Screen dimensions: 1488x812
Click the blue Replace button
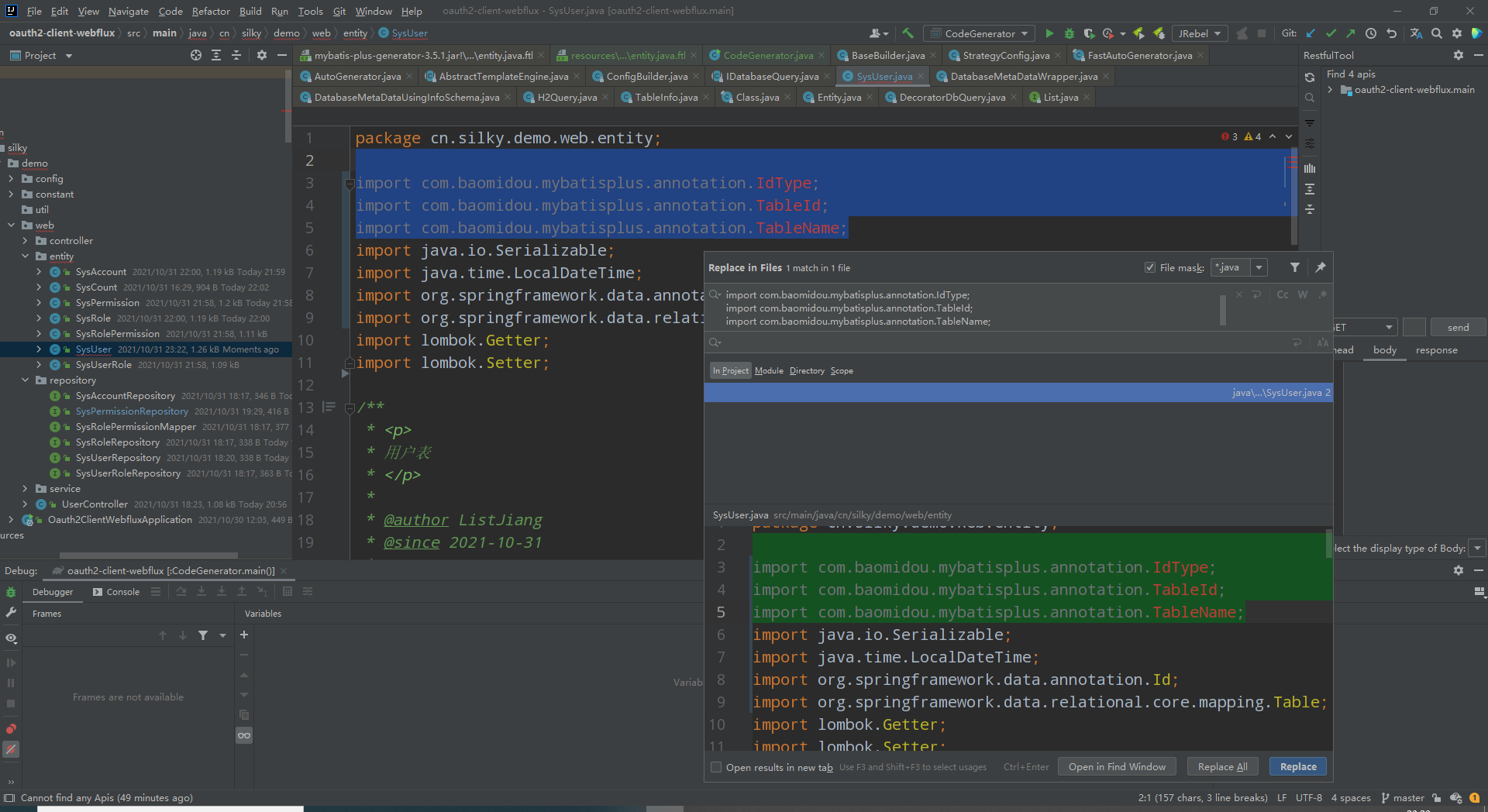coord(1298,767)
